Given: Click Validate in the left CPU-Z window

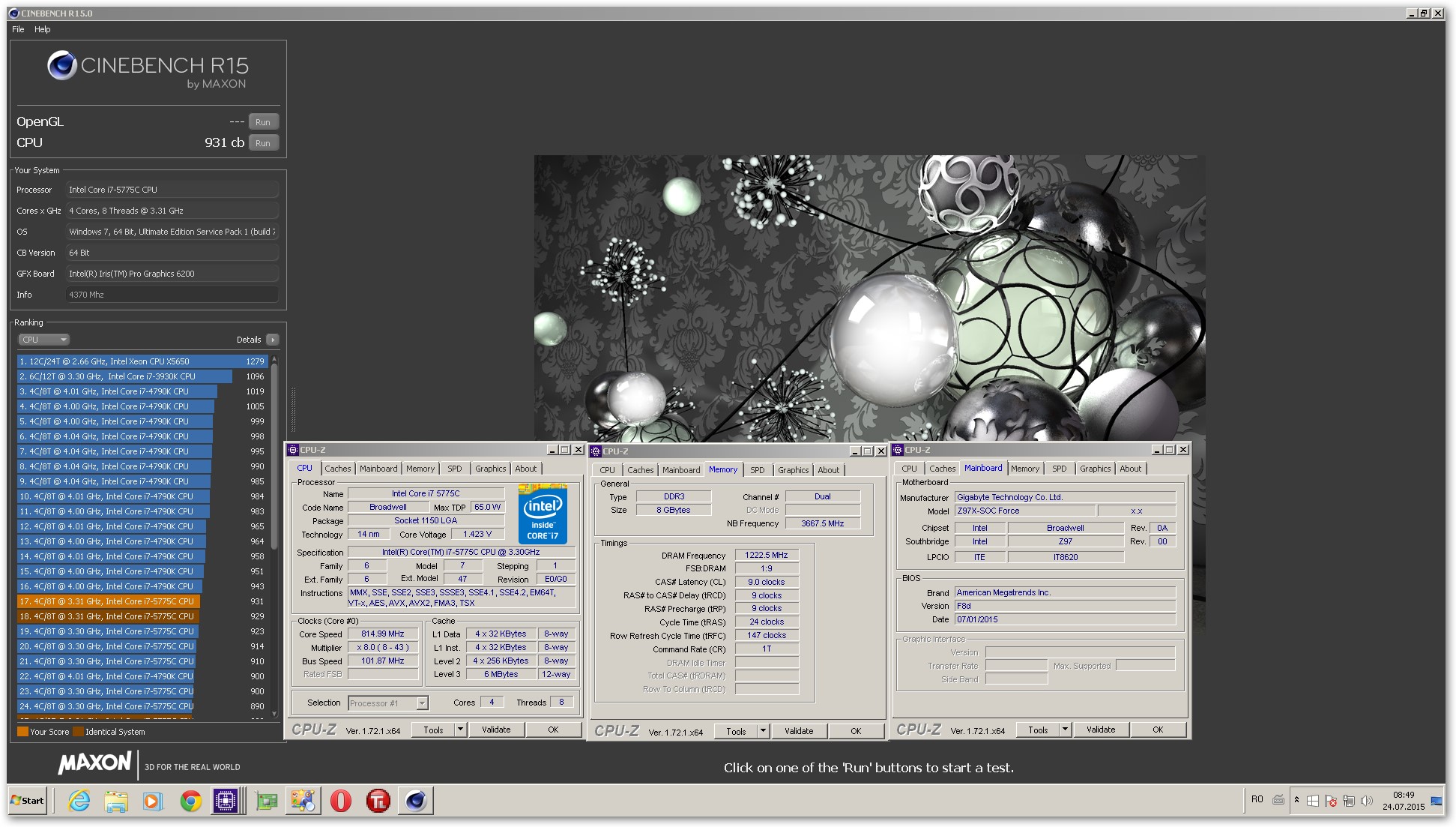Looking at the screenshot, I should point(496,730).
